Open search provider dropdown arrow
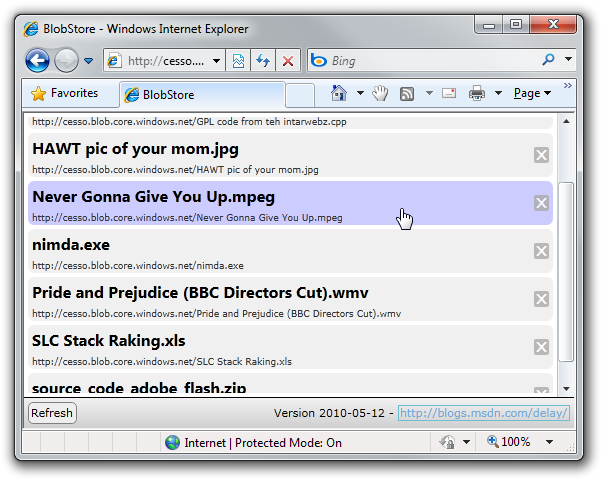 tap(568, 59)
